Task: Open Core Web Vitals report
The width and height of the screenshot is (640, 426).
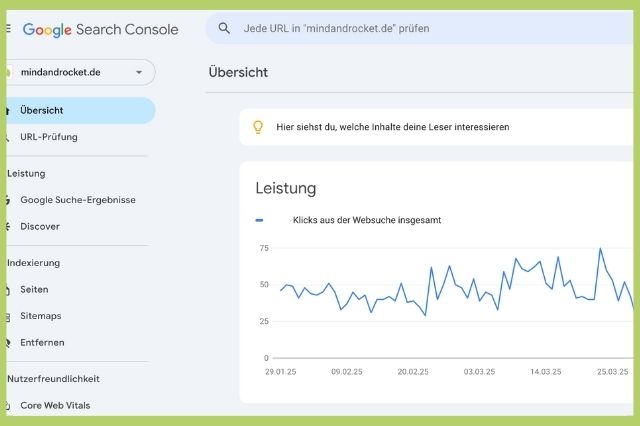Action: tap(55, 405)
